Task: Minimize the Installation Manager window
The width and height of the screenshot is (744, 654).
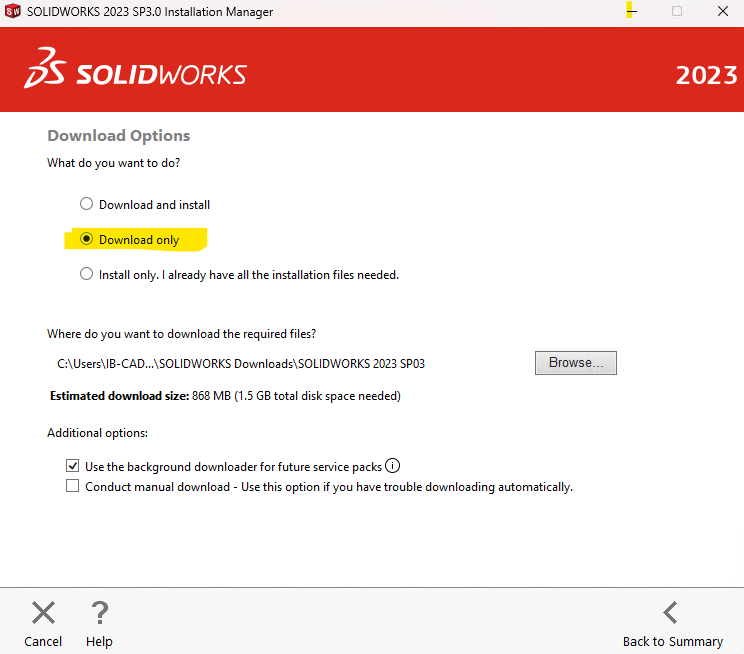Action: coord(631,11)
